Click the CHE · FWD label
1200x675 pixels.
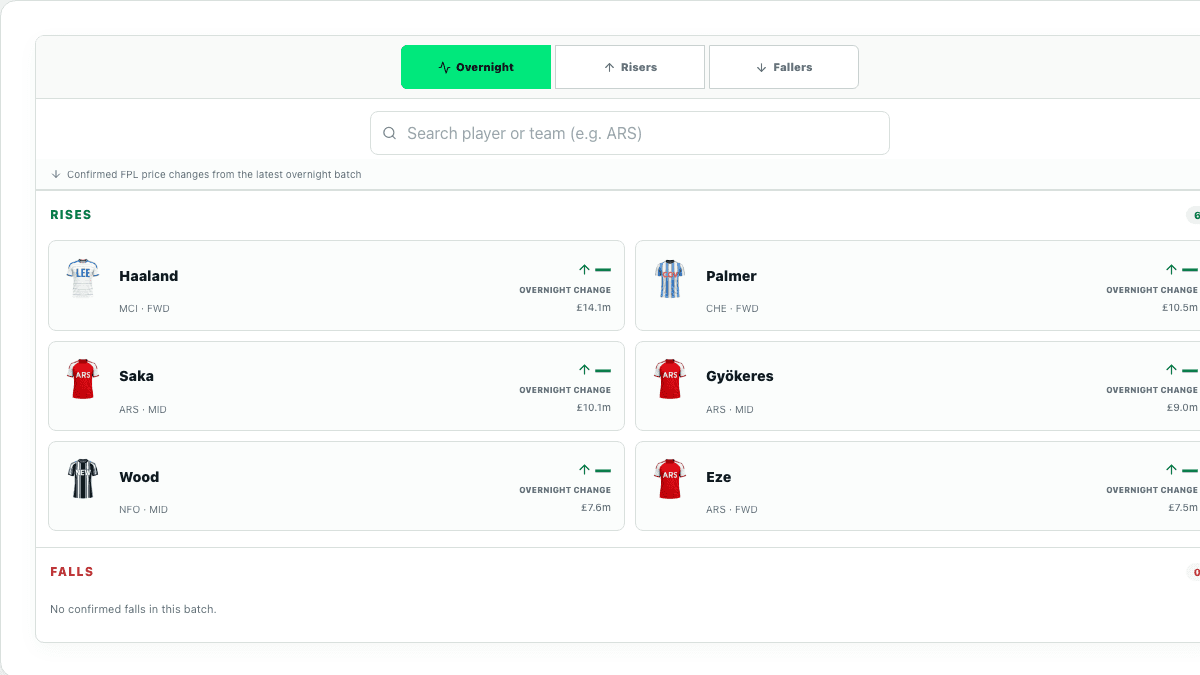coord(732,309)
